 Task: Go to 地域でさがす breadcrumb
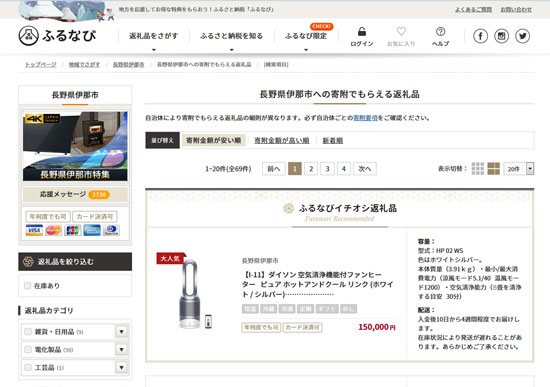(x=84, y=65)
